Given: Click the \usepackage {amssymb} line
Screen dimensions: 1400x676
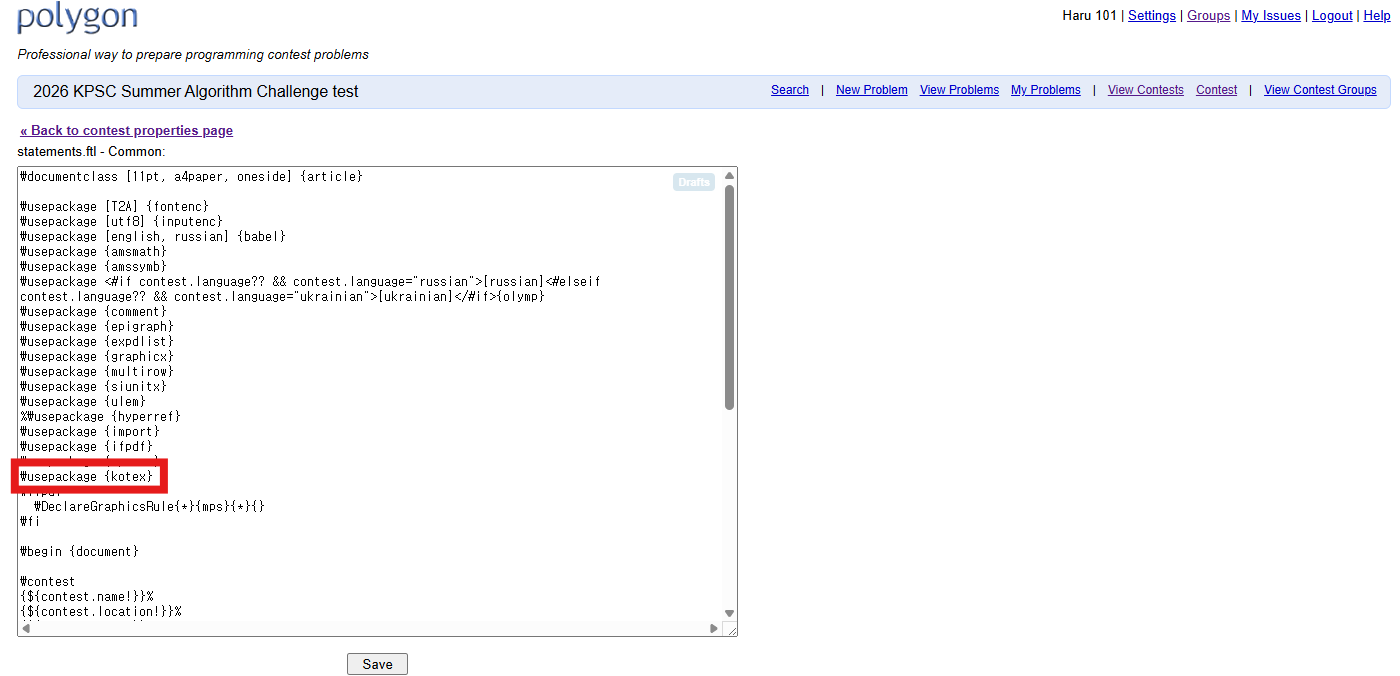Looking at the screenshot, I should click(94, 267).
